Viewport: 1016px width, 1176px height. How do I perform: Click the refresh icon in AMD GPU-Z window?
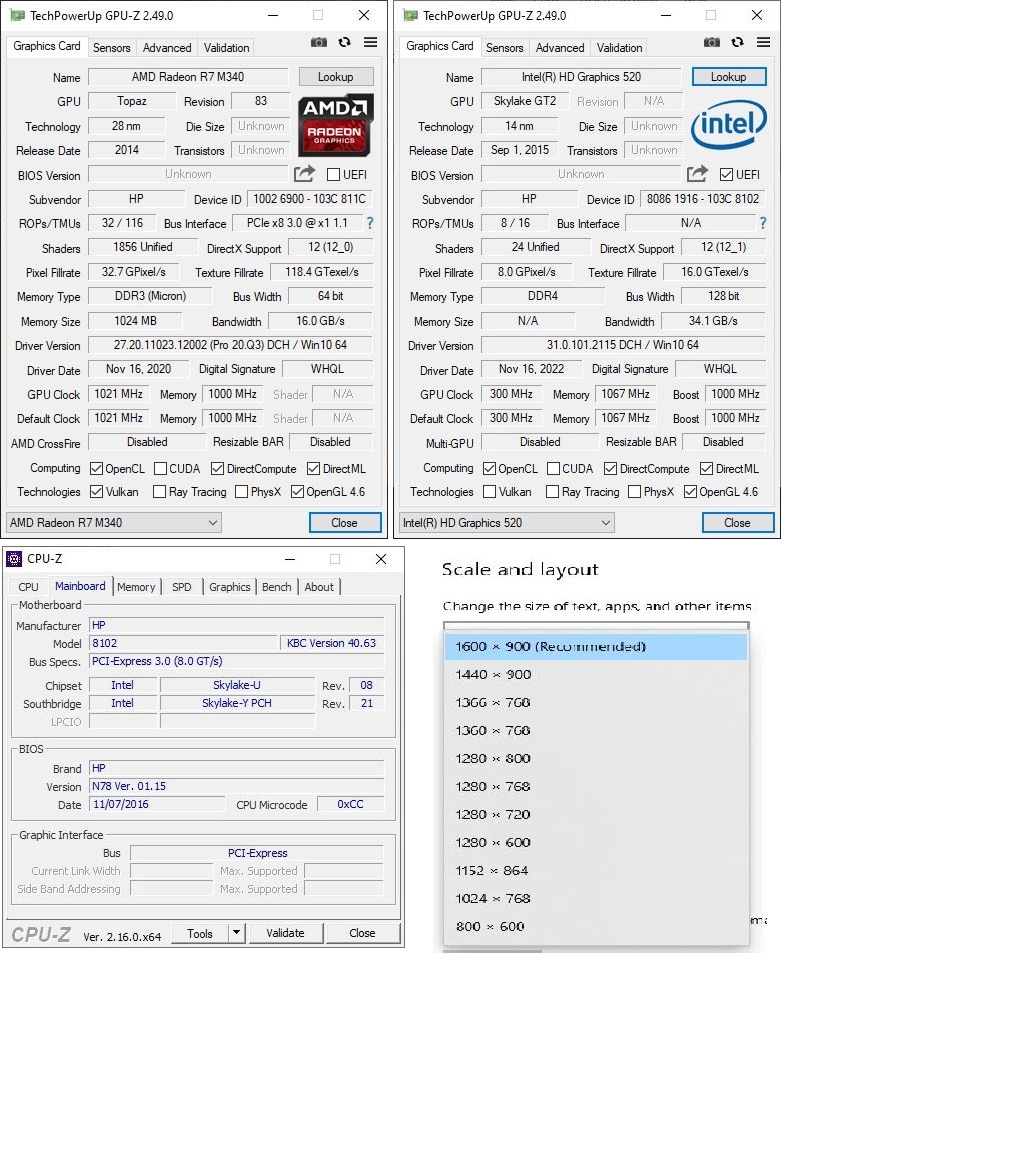[x=344, y=43]
